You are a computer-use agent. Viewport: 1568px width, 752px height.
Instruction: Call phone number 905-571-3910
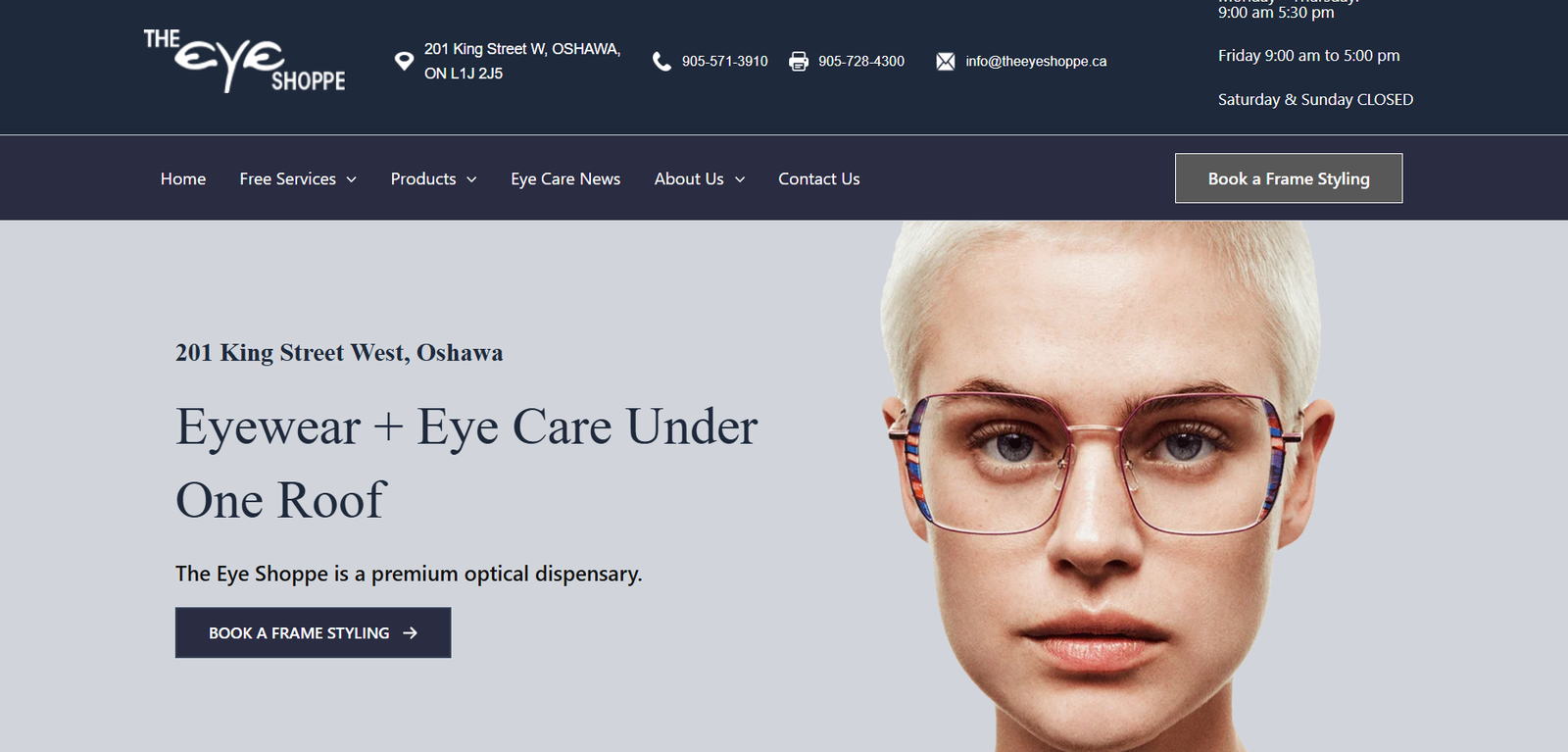coord(725,61)
